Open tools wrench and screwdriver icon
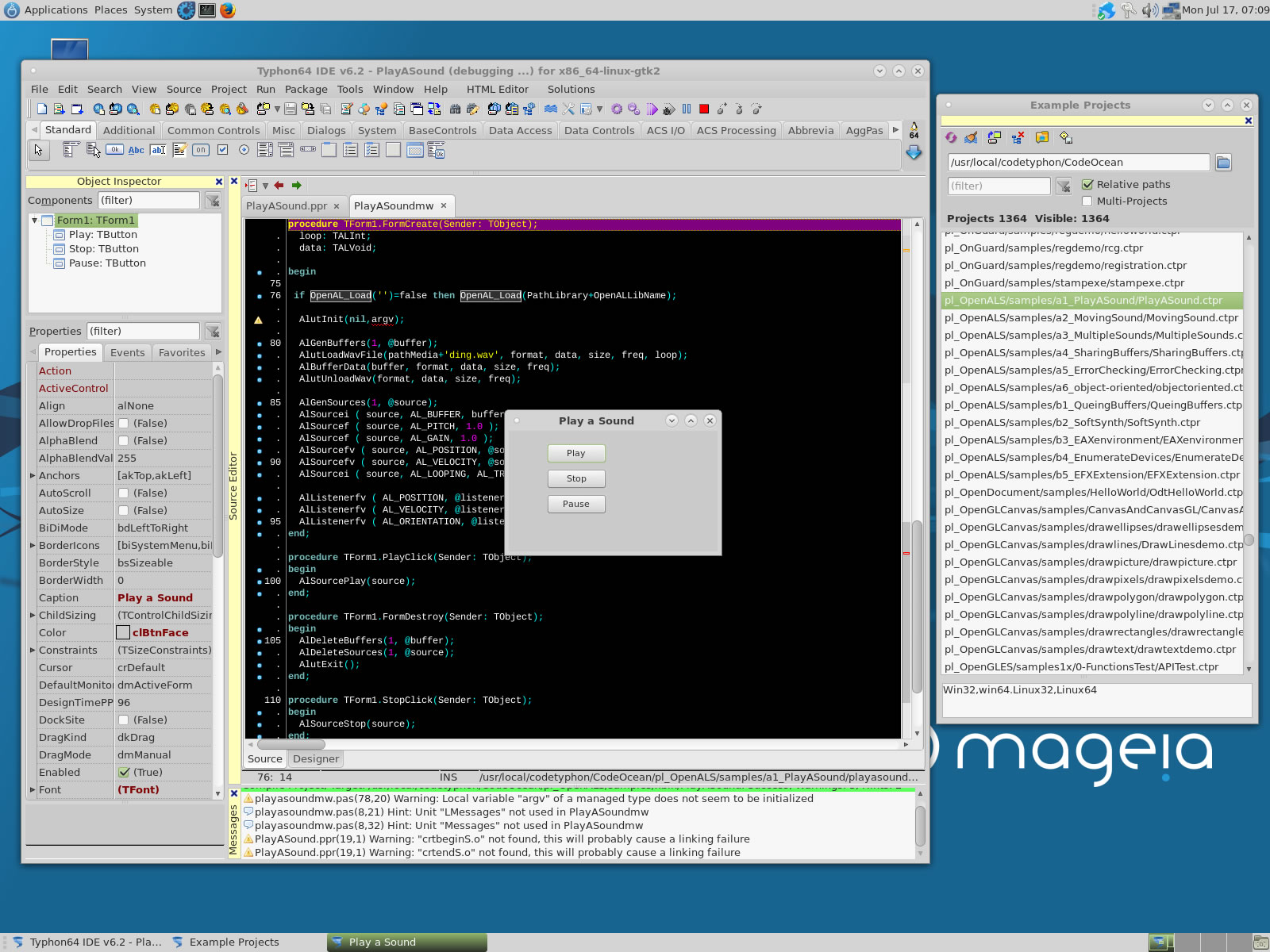 click(568, 109)
